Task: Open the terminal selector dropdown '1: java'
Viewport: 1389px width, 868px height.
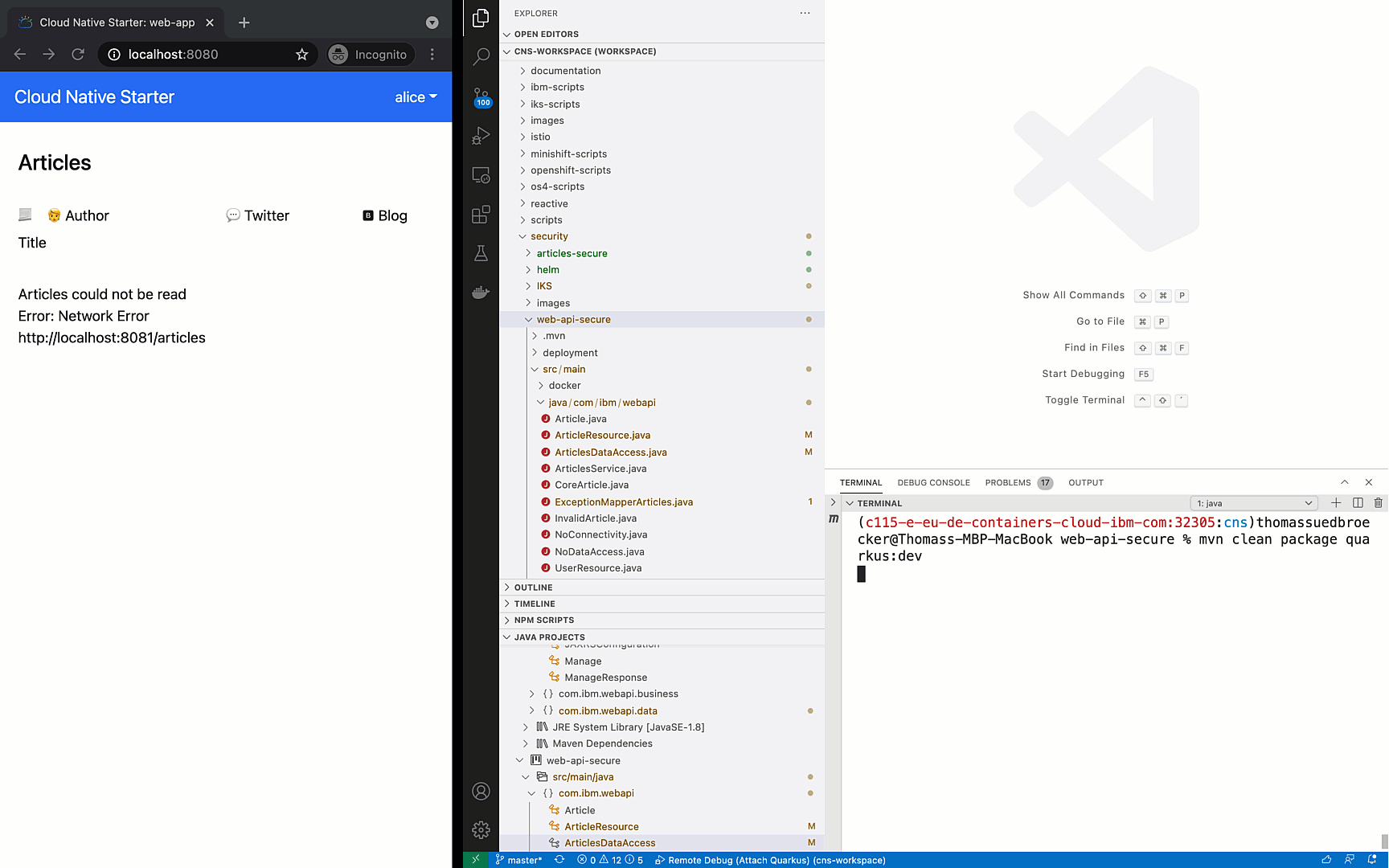Action: point(1254,503)
